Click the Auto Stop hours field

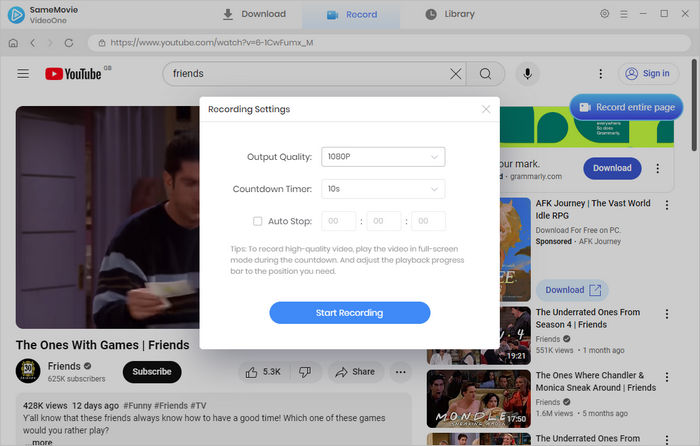pyautogui.click(x=338, y=221)
